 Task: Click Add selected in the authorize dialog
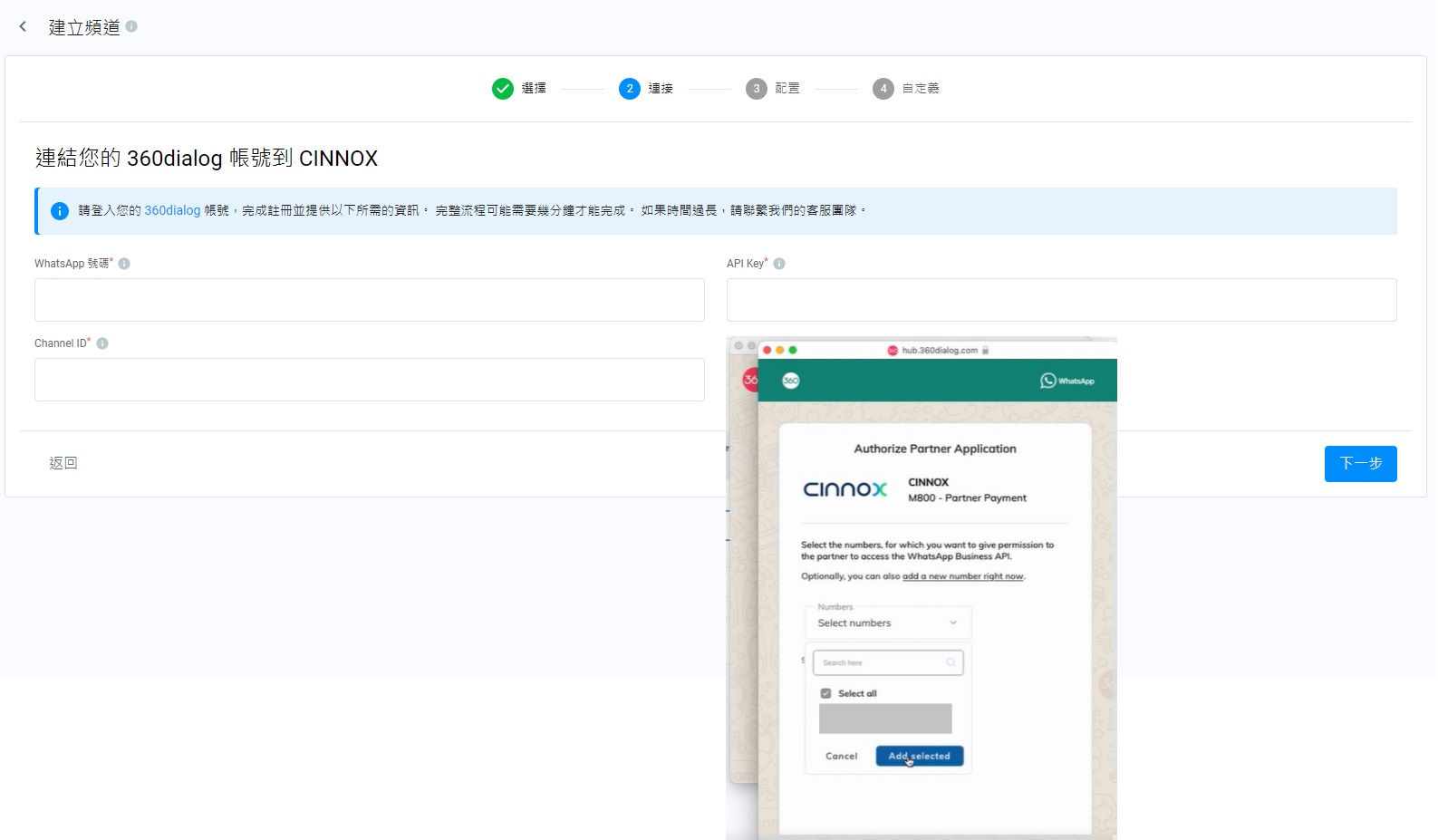[920, 756]
